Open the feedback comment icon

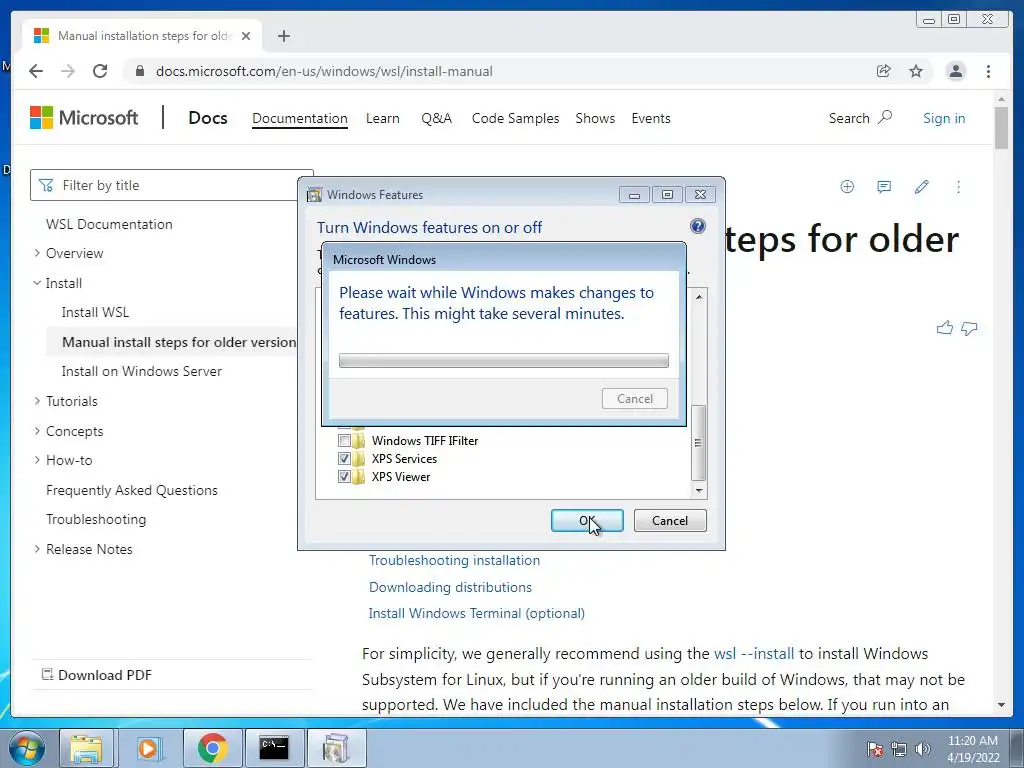(884, 187)
